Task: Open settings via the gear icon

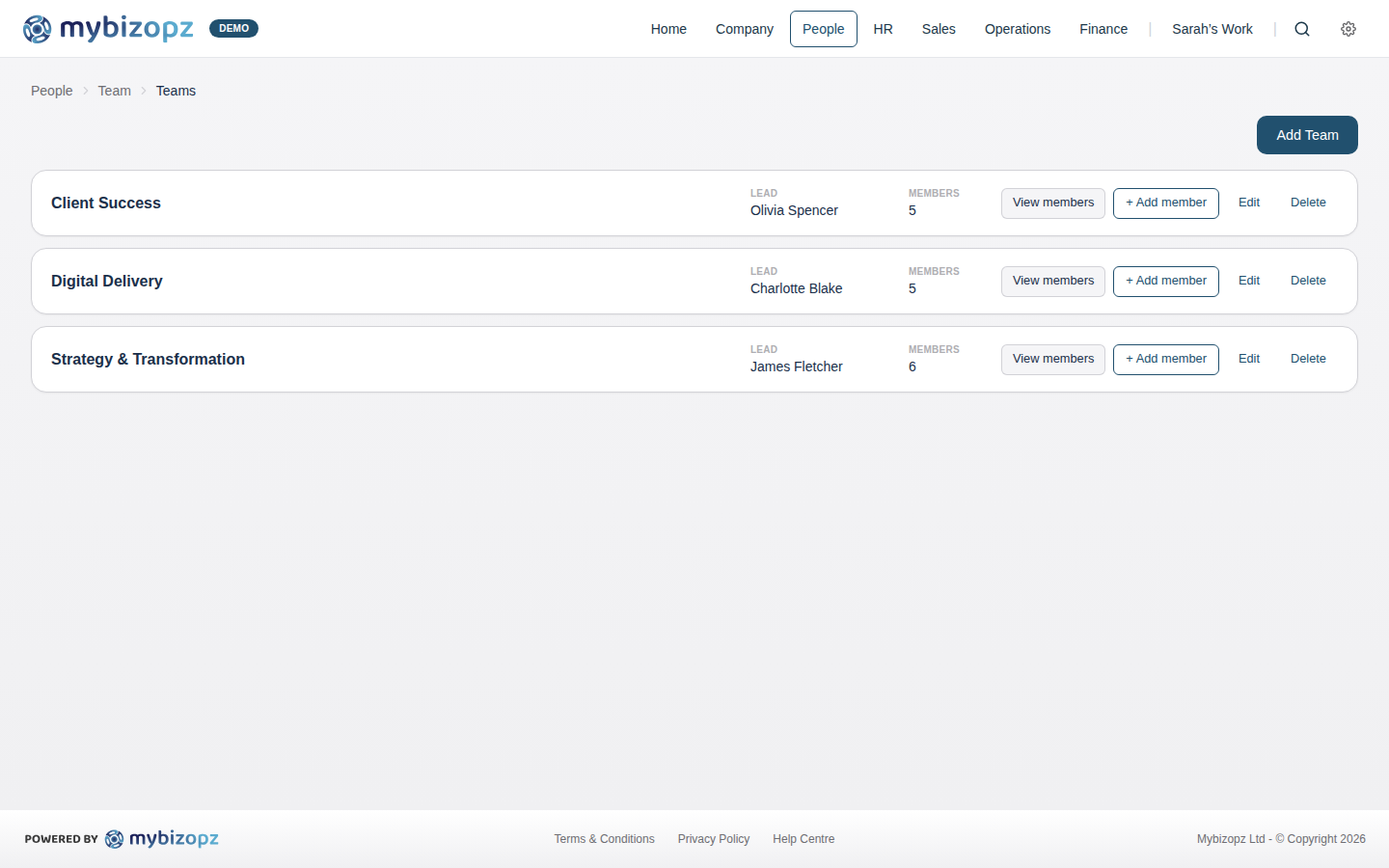Action: pos(1348,29)
